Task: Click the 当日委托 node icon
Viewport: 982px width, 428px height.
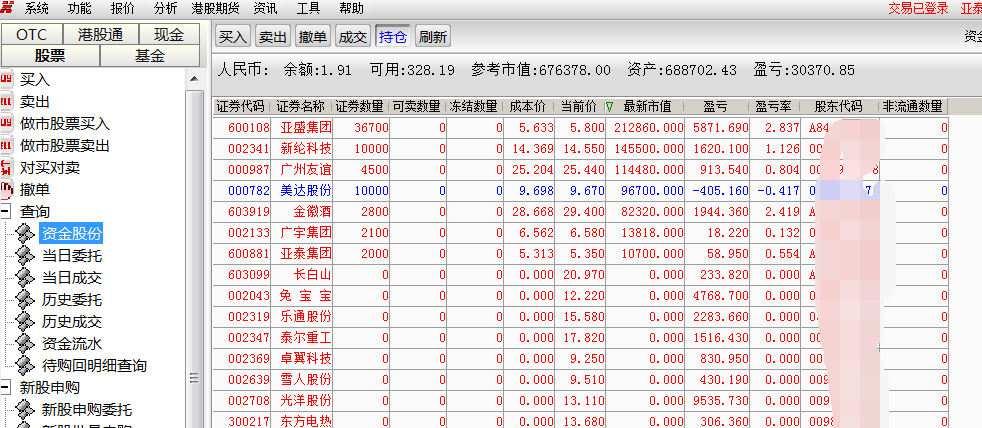Action: click(x=26, y=256)
